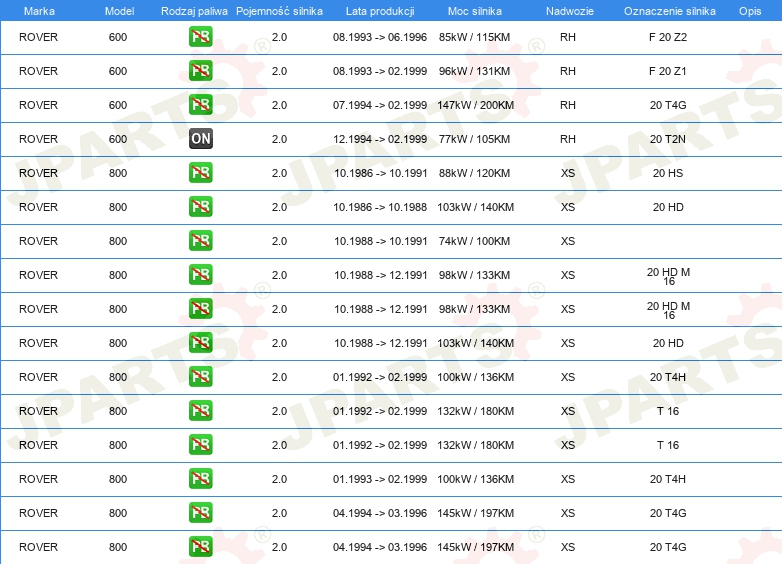The width and height of the screenshot is (782, 564).
Task: Click model 600 in F 20 Z2 row
Action: click(x=118, y=37)
